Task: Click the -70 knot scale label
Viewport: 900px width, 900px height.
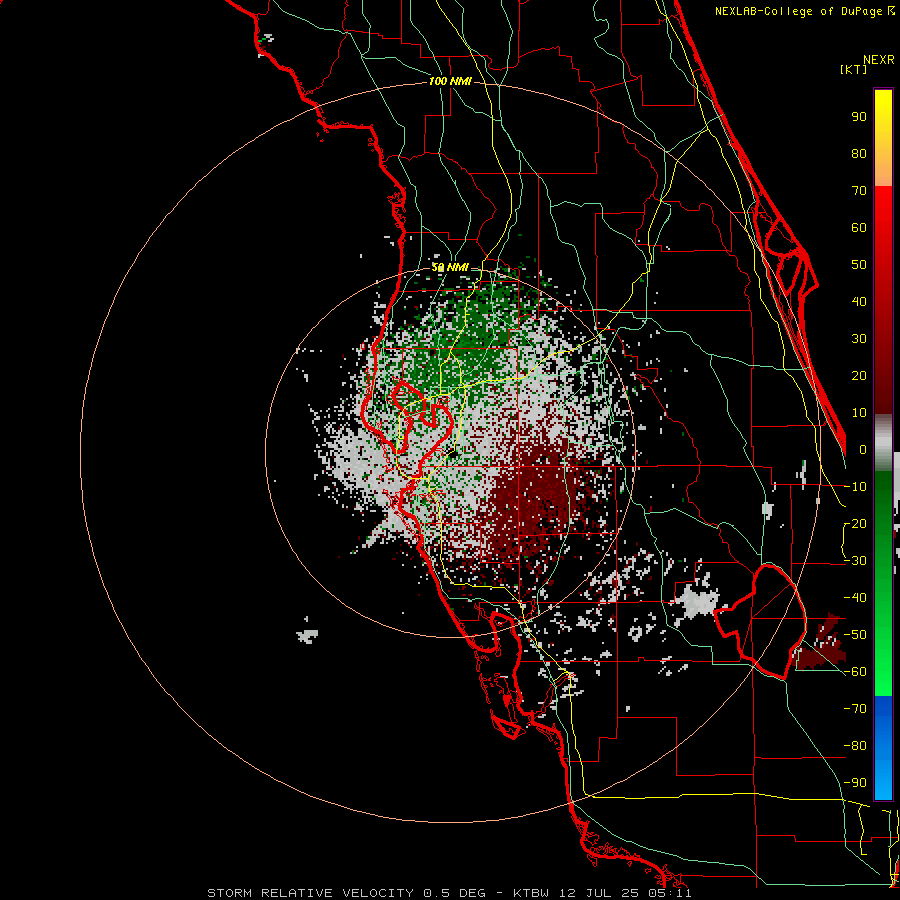Action: click(855, 709)
